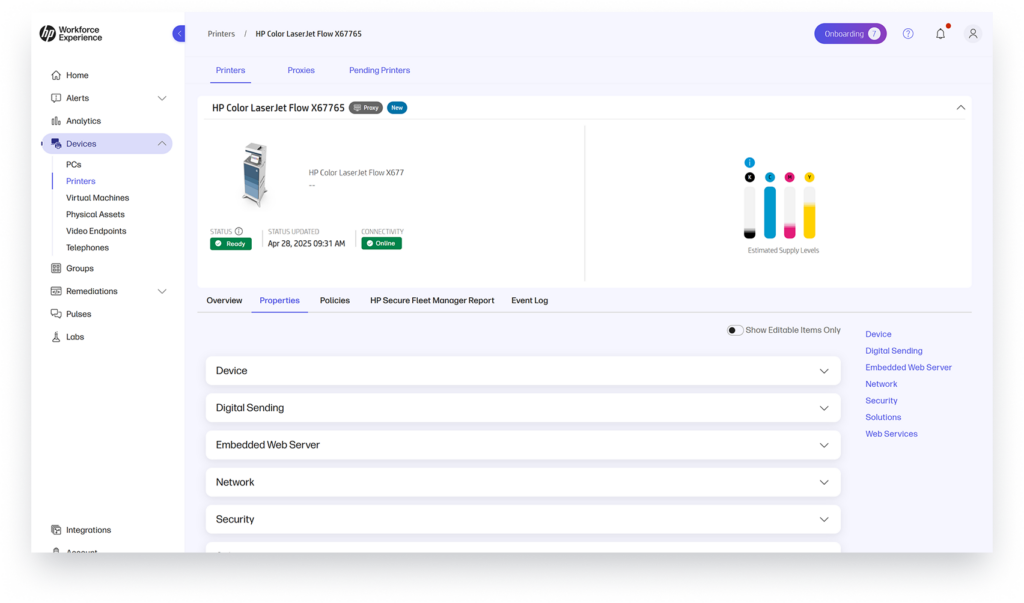The width and height of the screenshot is (1024, 603).
Task: Switch to the Proxies tab
Action: click(301, 71)
